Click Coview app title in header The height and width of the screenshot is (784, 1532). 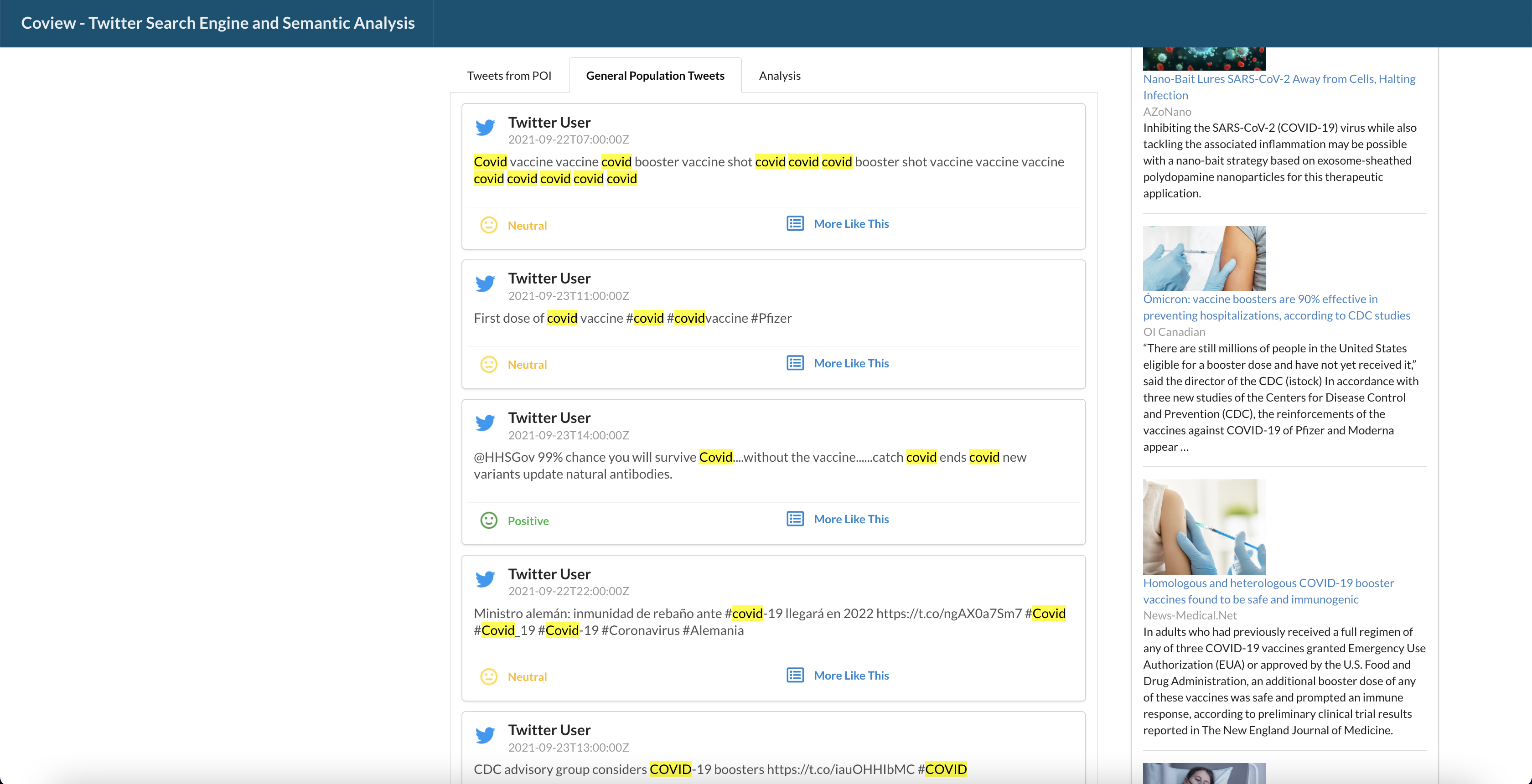pos(217,23)
